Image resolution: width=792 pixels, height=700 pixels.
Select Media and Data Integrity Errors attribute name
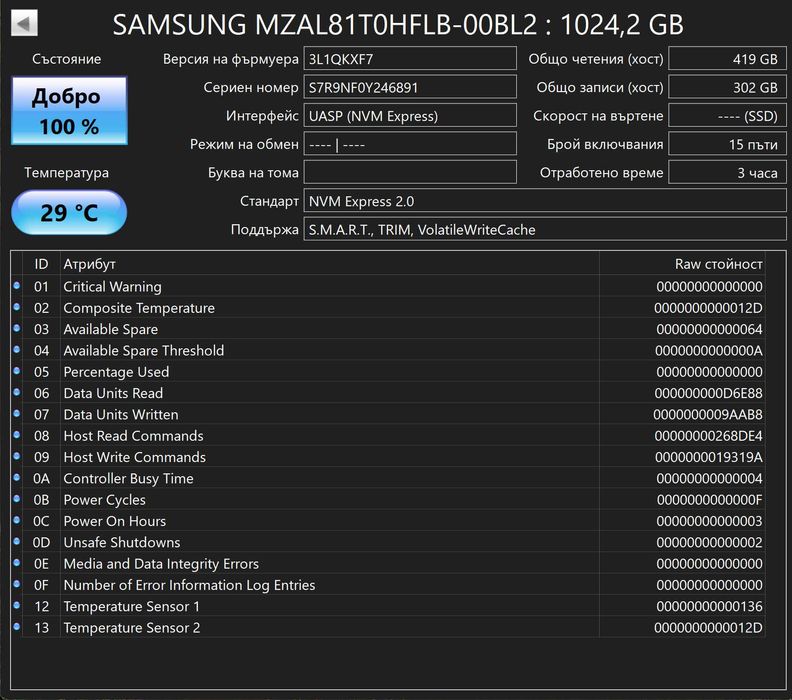point(161,564)
